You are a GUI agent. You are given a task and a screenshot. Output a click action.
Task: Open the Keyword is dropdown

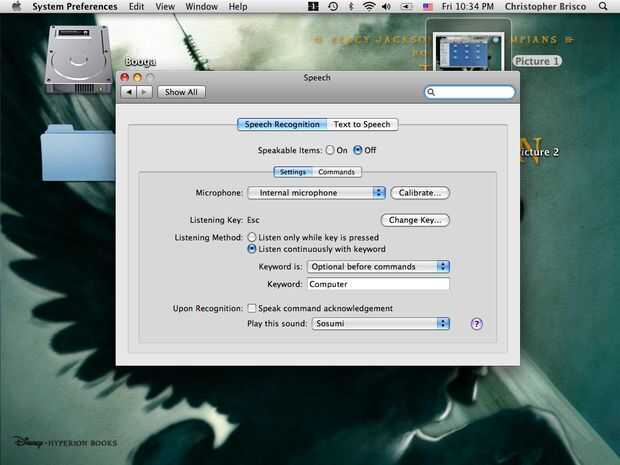click(378, 267)
